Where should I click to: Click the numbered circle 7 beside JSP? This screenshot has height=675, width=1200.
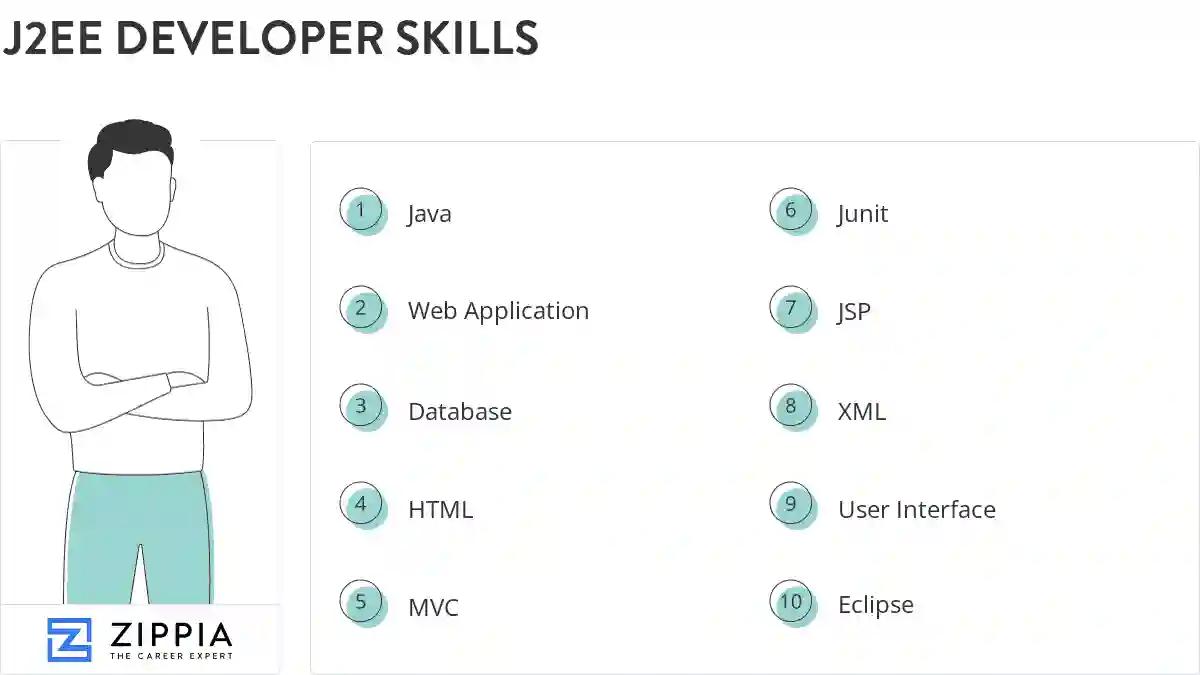point(792,308)
